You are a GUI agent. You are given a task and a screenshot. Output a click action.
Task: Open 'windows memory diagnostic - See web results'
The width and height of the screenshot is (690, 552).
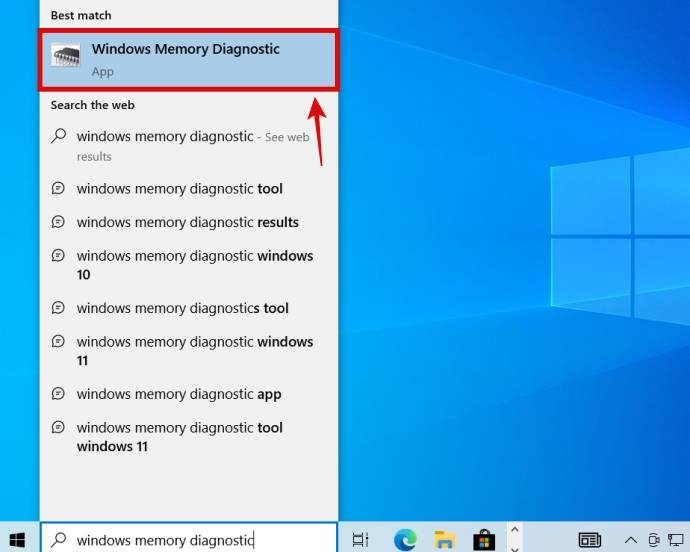pyautogui.click(x=189, y=146)
